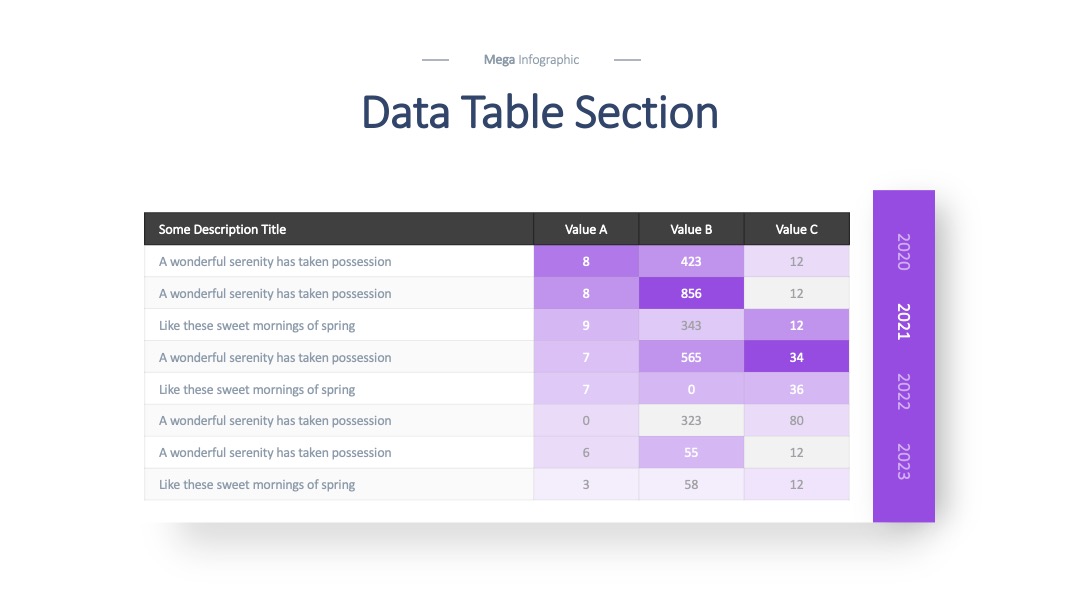
Task: Click the Value B column header
Action: pyautogui.click(x=691, y=229)
